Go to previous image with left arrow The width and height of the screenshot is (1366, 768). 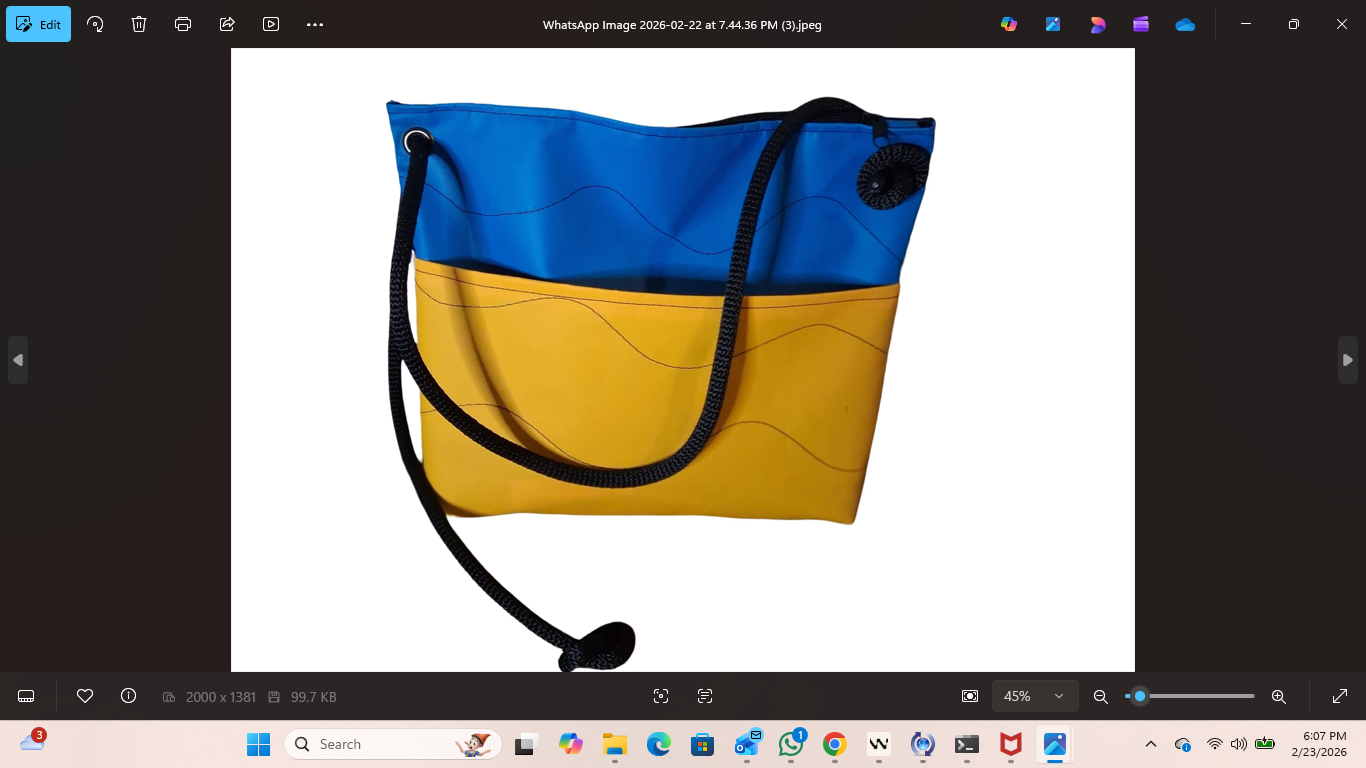tap(18, 360)
